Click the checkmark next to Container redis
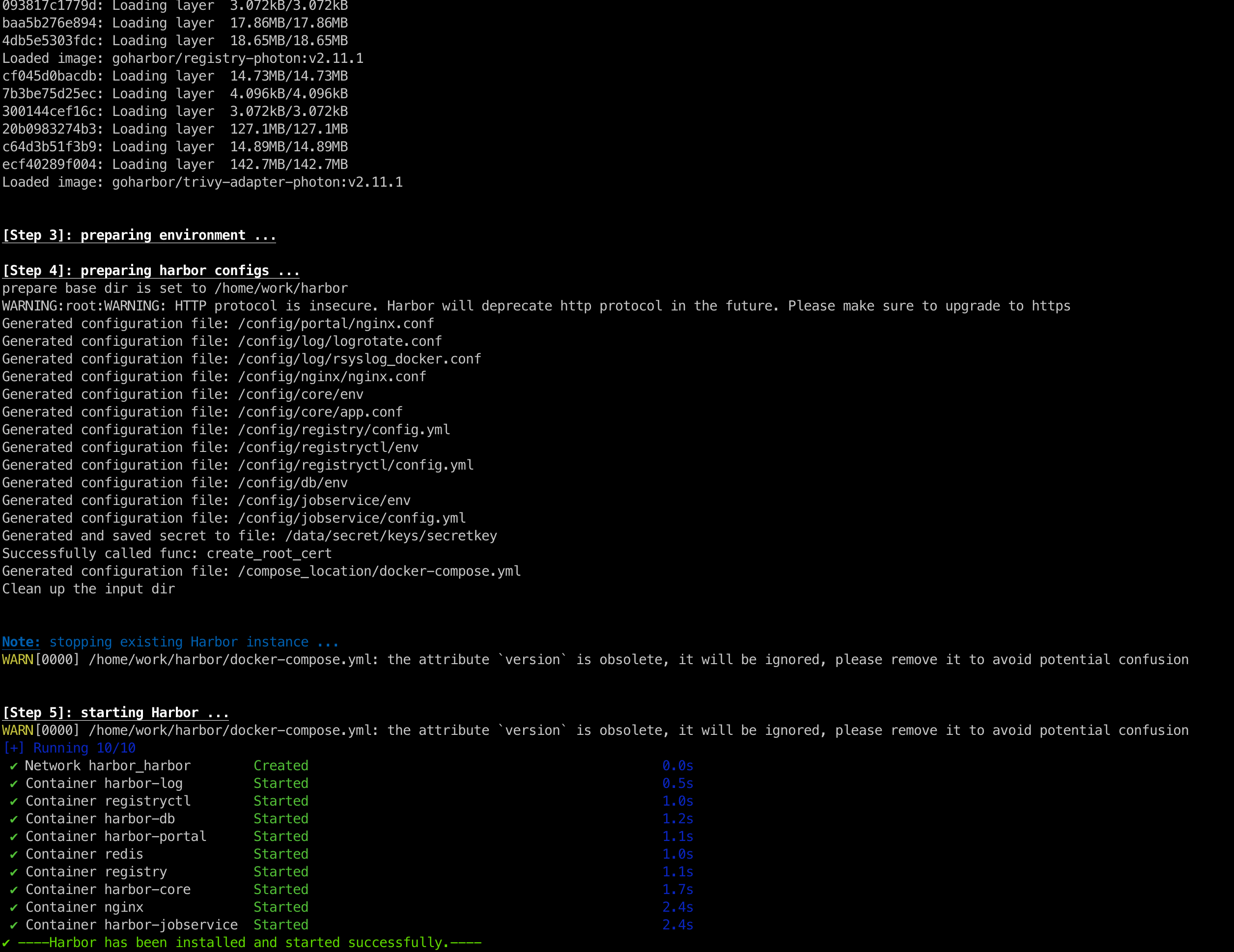The image size is (1234, 952). (x=14, y=854)
